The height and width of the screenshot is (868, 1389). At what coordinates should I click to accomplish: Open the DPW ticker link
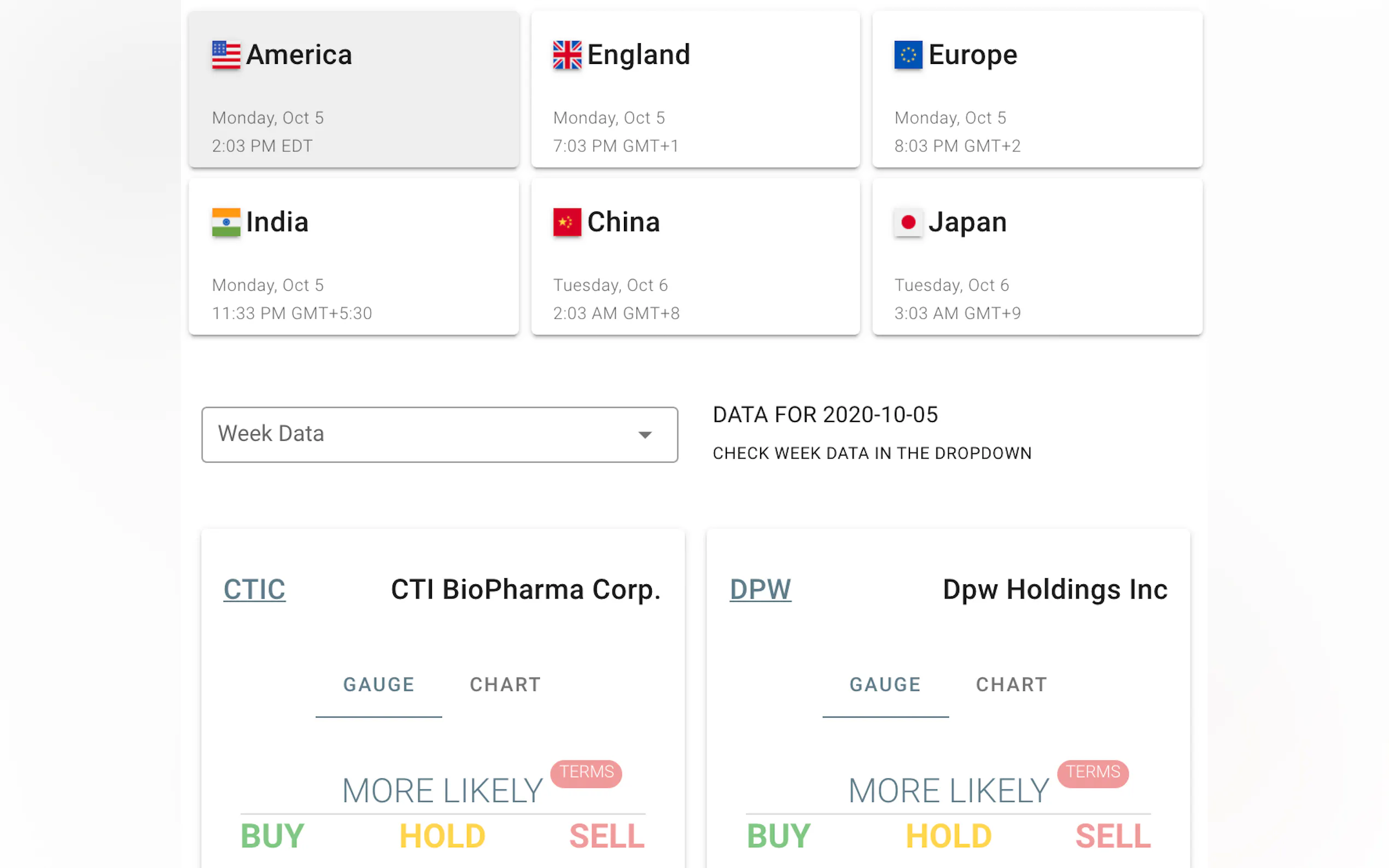pyautogui.click(x=760, y=590)
